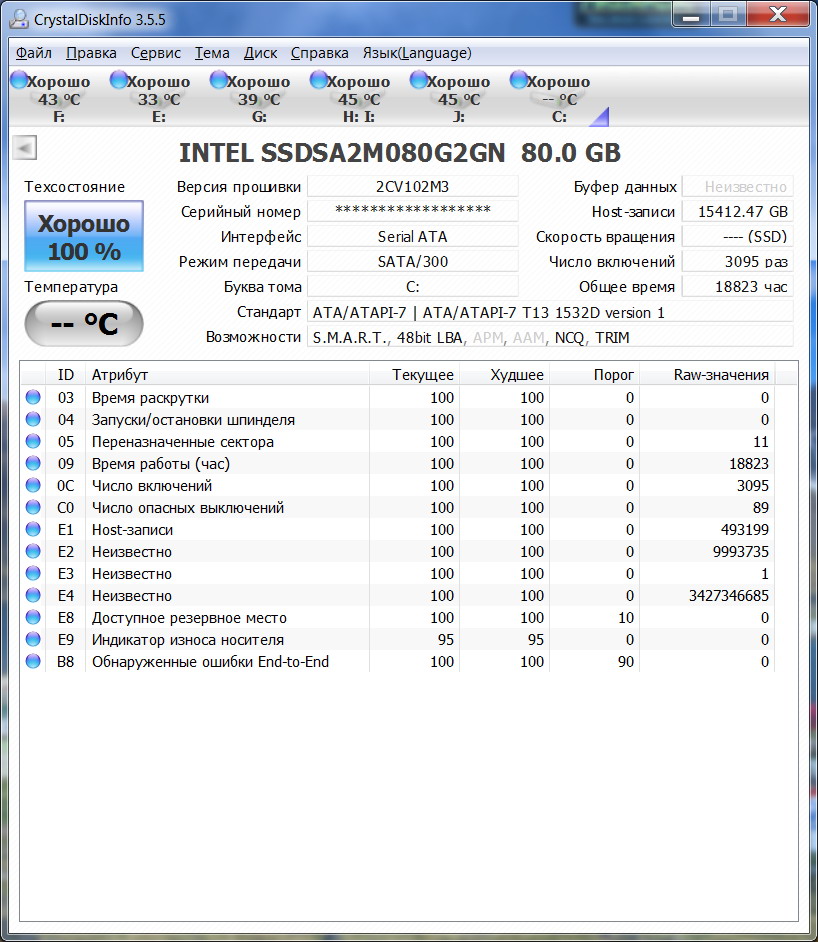Viewport: 818px width, 942px height.
Task: Select disk C: status orb
Action: pos(518,81)
